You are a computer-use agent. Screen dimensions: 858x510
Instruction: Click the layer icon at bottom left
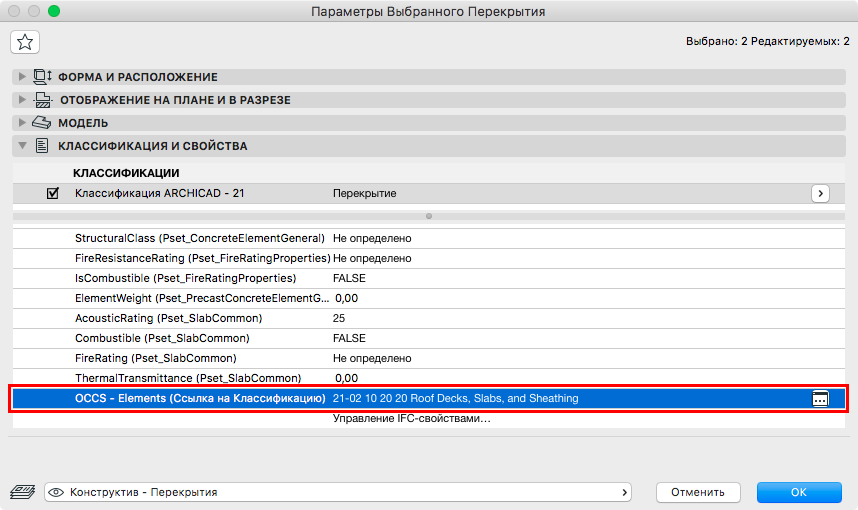tap(22, 492)
